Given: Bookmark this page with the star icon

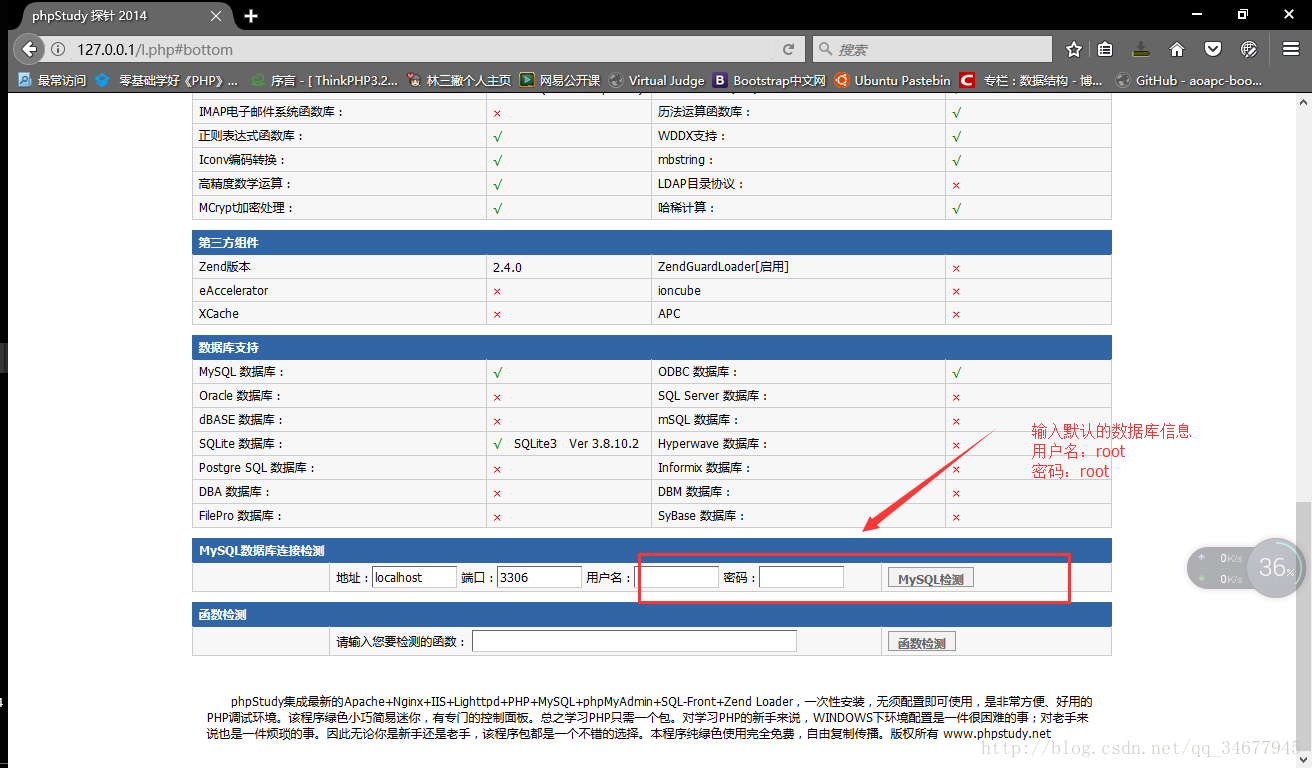Looking at the screenshot, I should tap(1074, 49).
